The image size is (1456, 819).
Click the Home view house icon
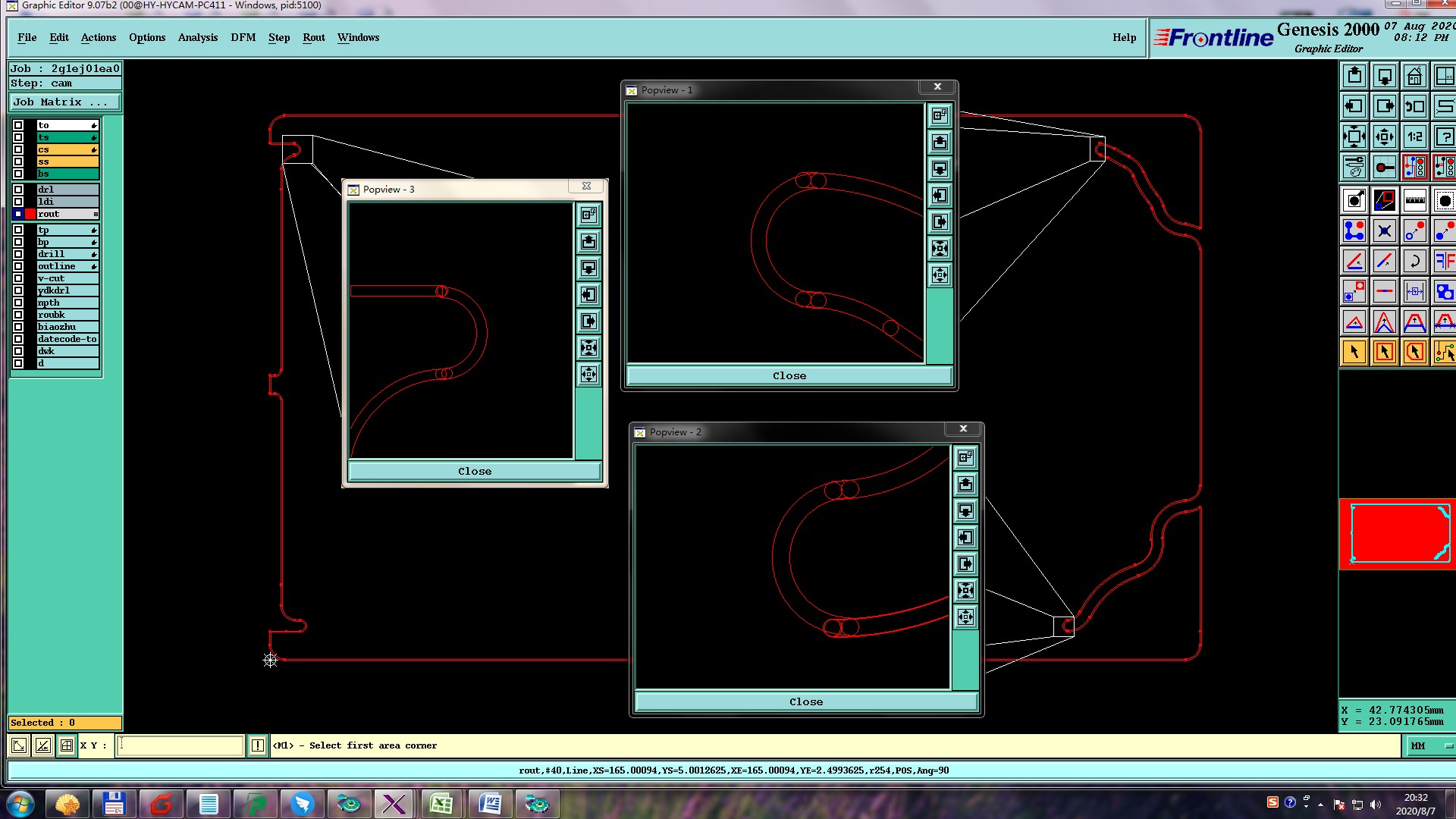coord(1414,77)
